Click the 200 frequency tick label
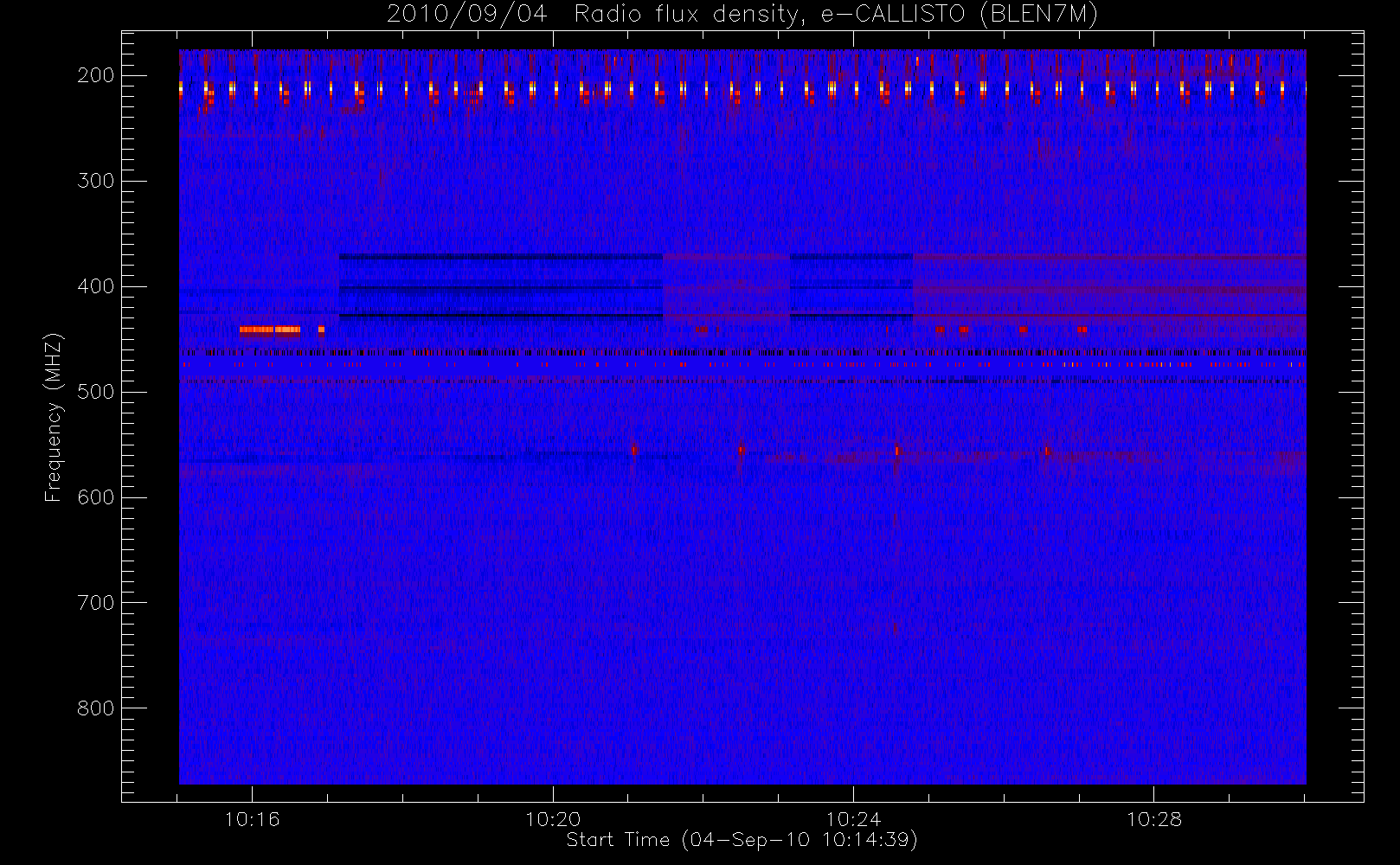The image size is (1400, 865). pos(95,75)
